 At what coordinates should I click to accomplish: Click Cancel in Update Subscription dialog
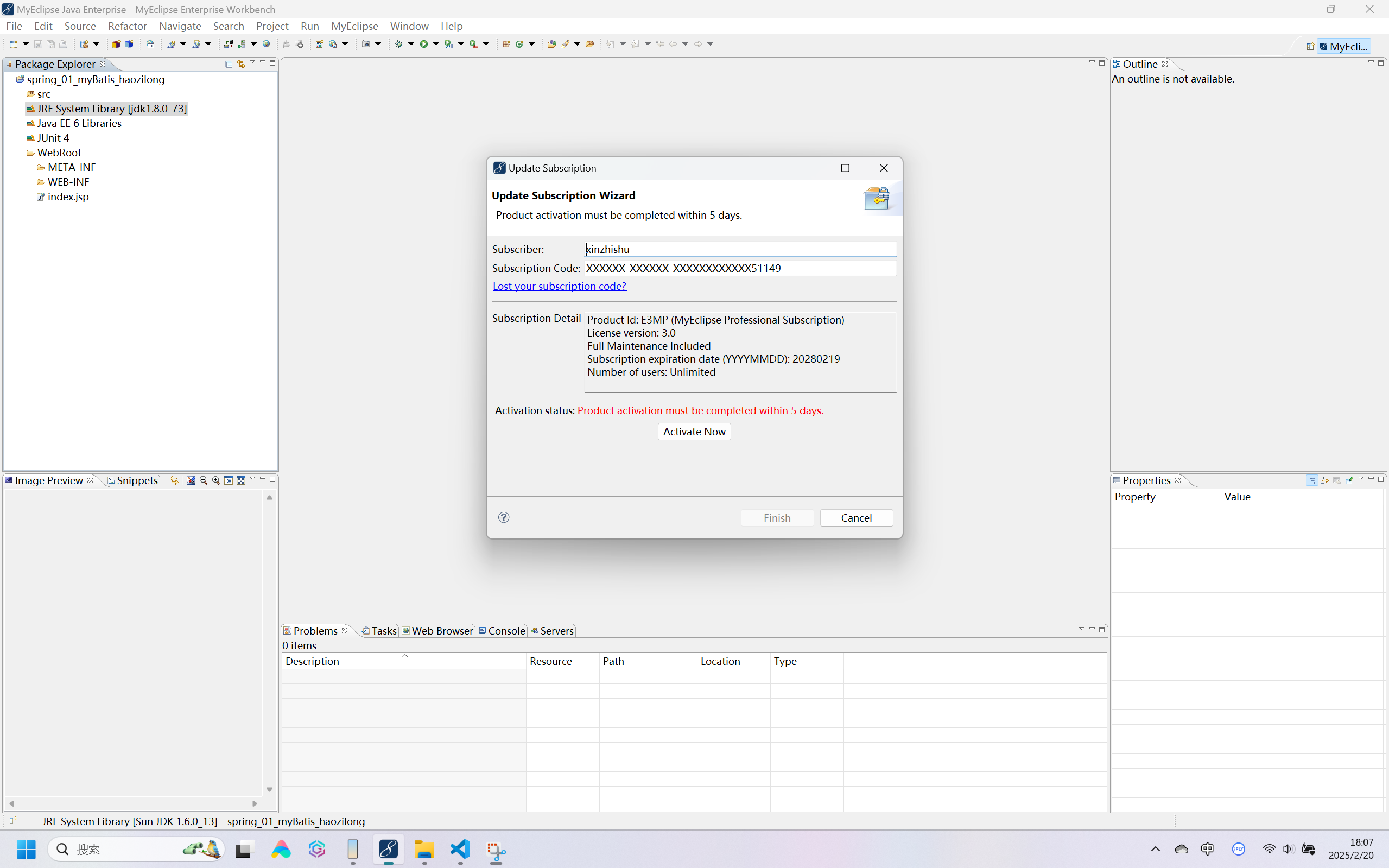click(857, 518)
